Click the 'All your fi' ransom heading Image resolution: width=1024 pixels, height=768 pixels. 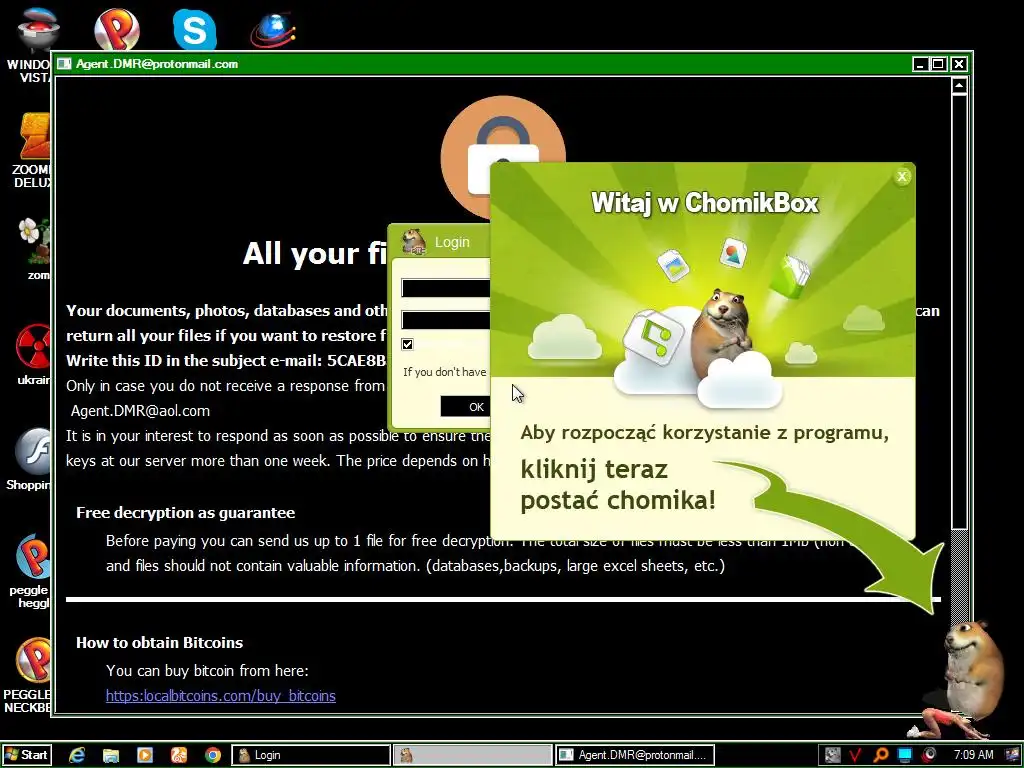[x=315, y=253]
